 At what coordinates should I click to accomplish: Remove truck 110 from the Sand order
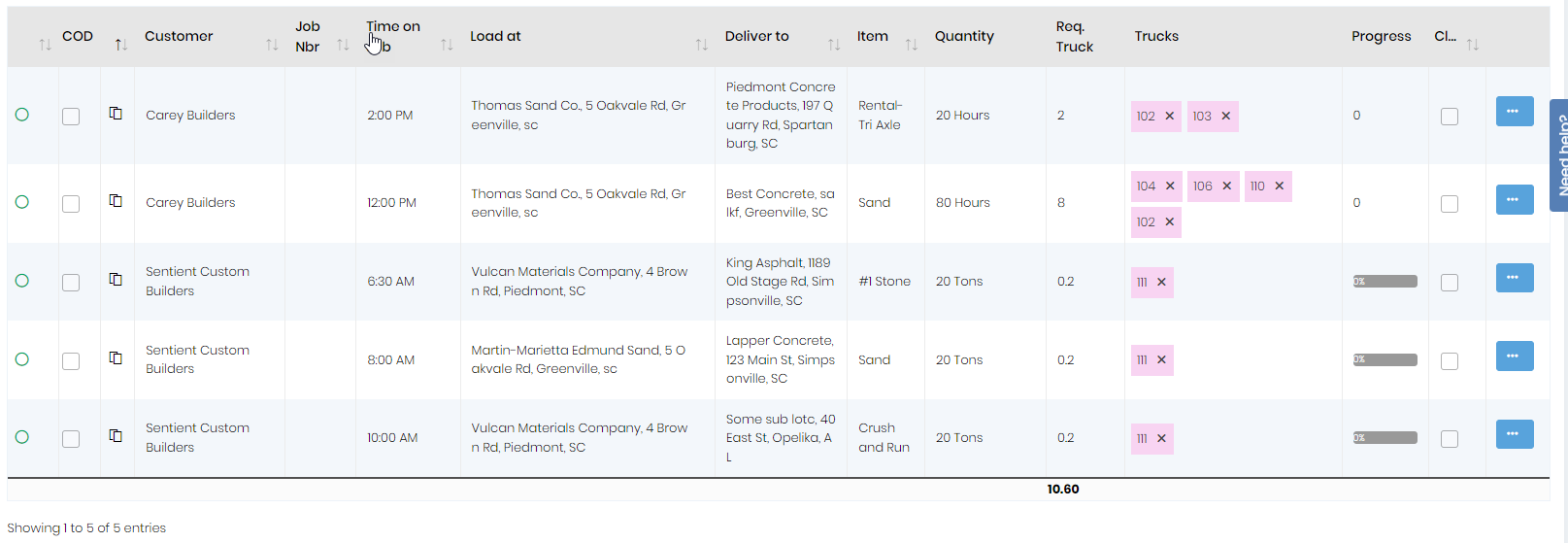1280,187
